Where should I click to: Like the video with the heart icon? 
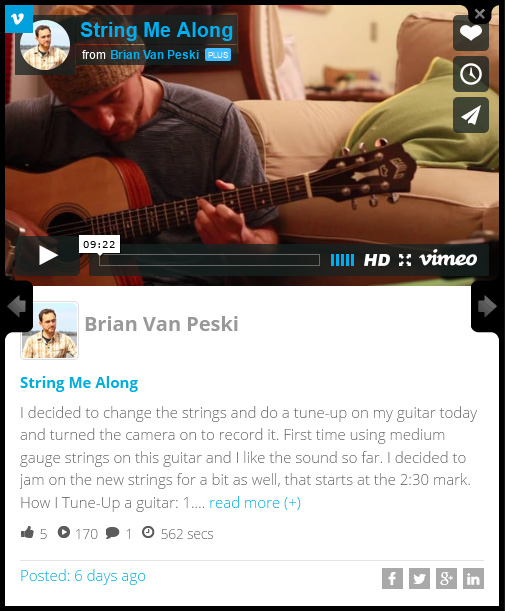(471, 34)
